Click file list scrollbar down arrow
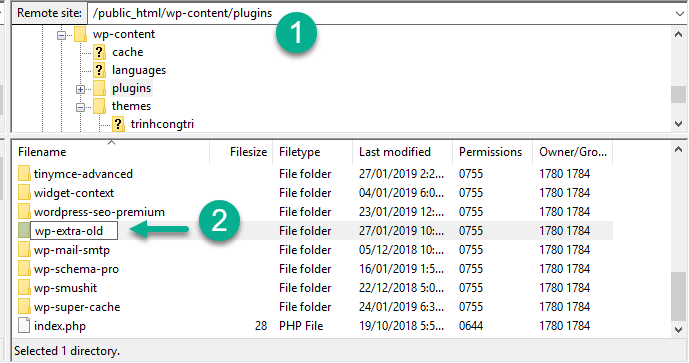Image resolution: width=689 pixels, height=363 pixels. click(x=678, y=330)
